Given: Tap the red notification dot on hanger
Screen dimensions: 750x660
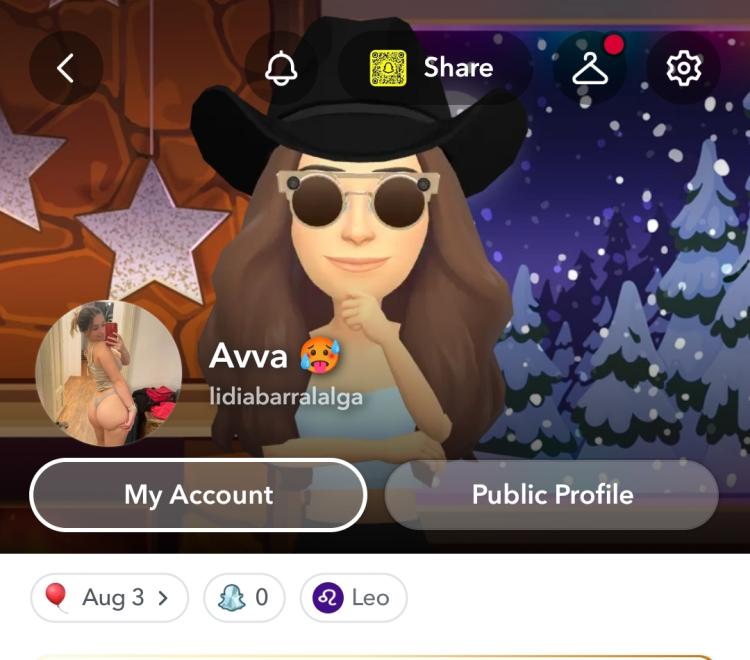Looking at the screenshot, I should [x=614, y=45].
